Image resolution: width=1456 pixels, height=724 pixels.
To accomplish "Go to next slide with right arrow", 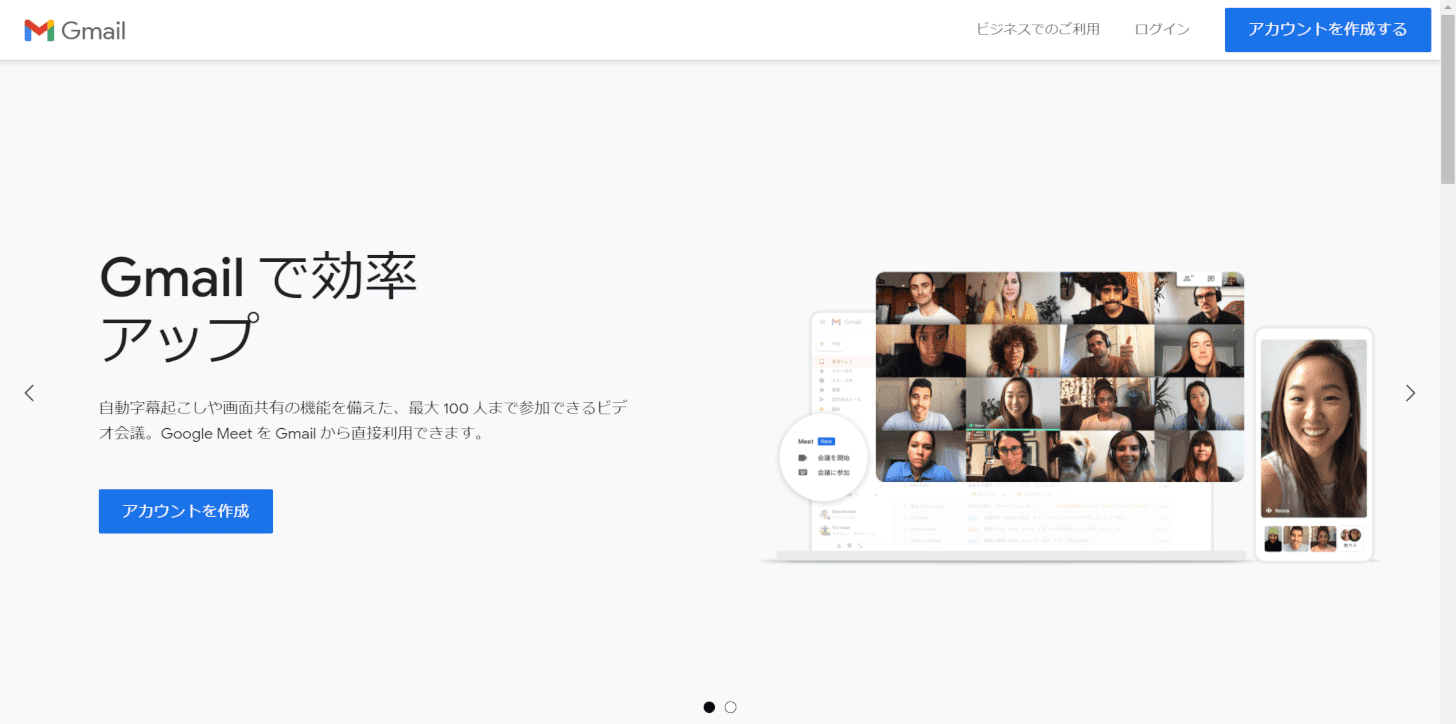I will (x=1410, y=393).
